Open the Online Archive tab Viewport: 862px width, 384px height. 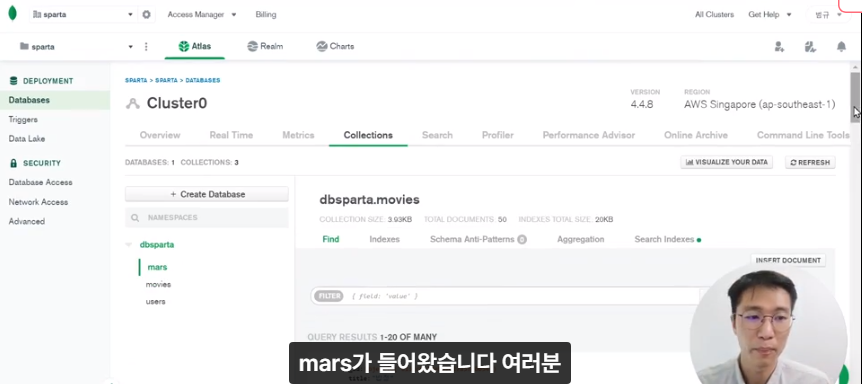695,135
